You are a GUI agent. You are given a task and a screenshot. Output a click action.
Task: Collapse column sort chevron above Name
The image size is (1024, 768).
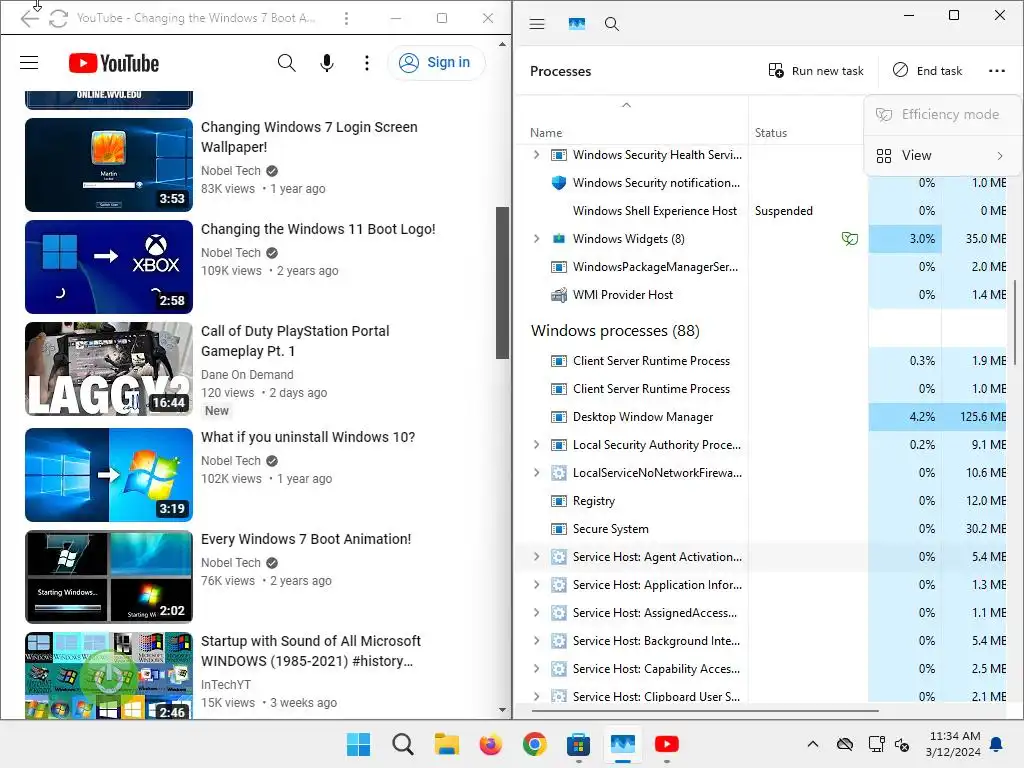[x=626, y=105]
